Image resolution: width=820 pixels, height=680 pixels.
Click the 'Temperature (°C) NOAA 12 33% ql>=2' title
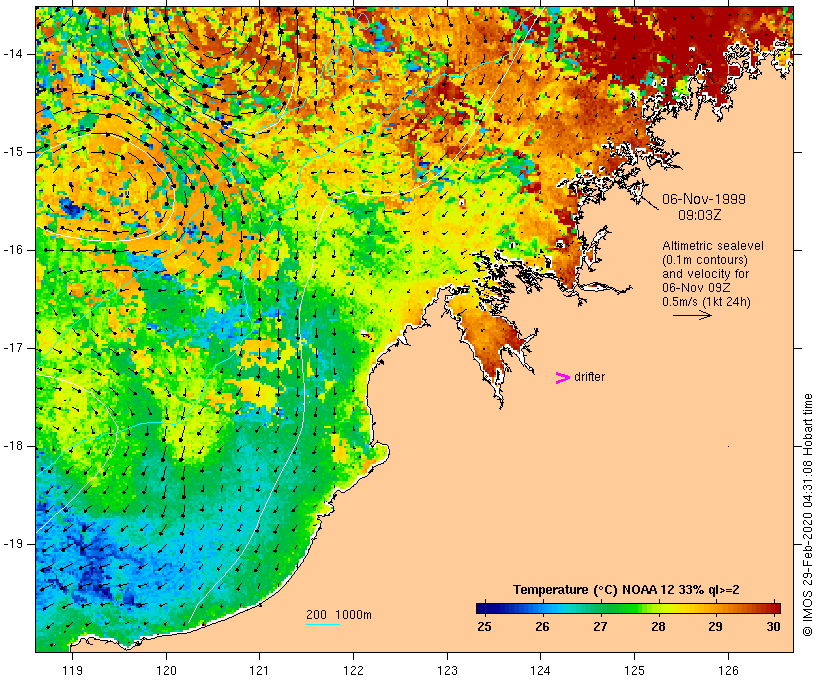click(626, 590)
